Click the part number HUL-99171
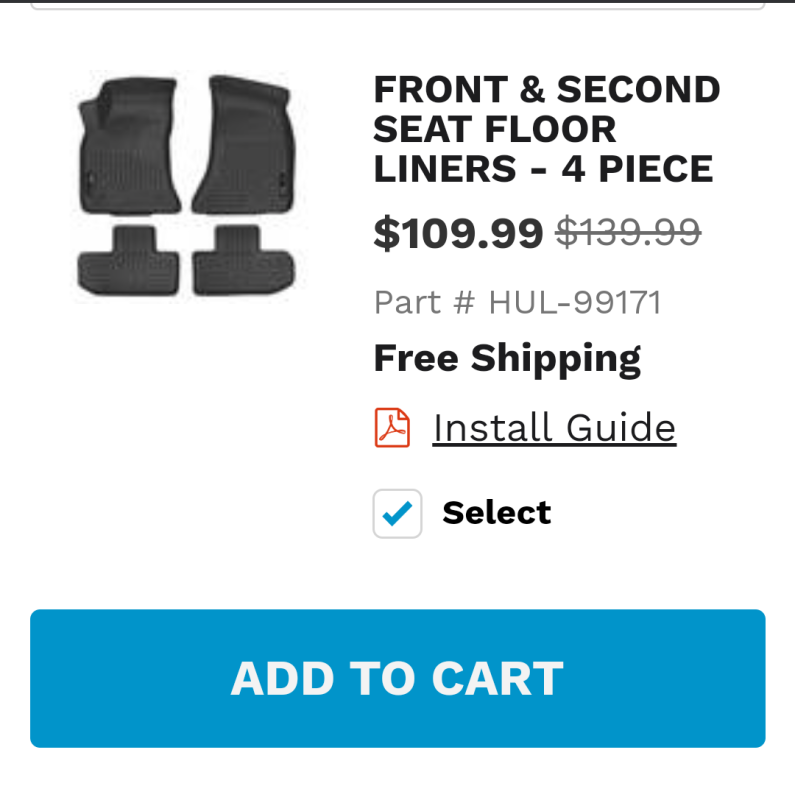The image size is (795, 800). pyautogui.click(x=575, y=302)
